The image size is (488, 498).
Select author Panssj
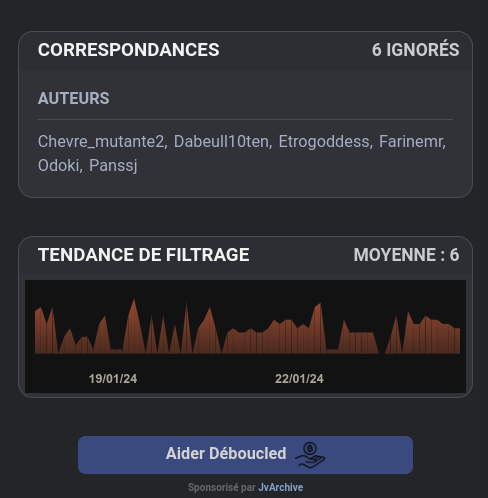(113, 165)
